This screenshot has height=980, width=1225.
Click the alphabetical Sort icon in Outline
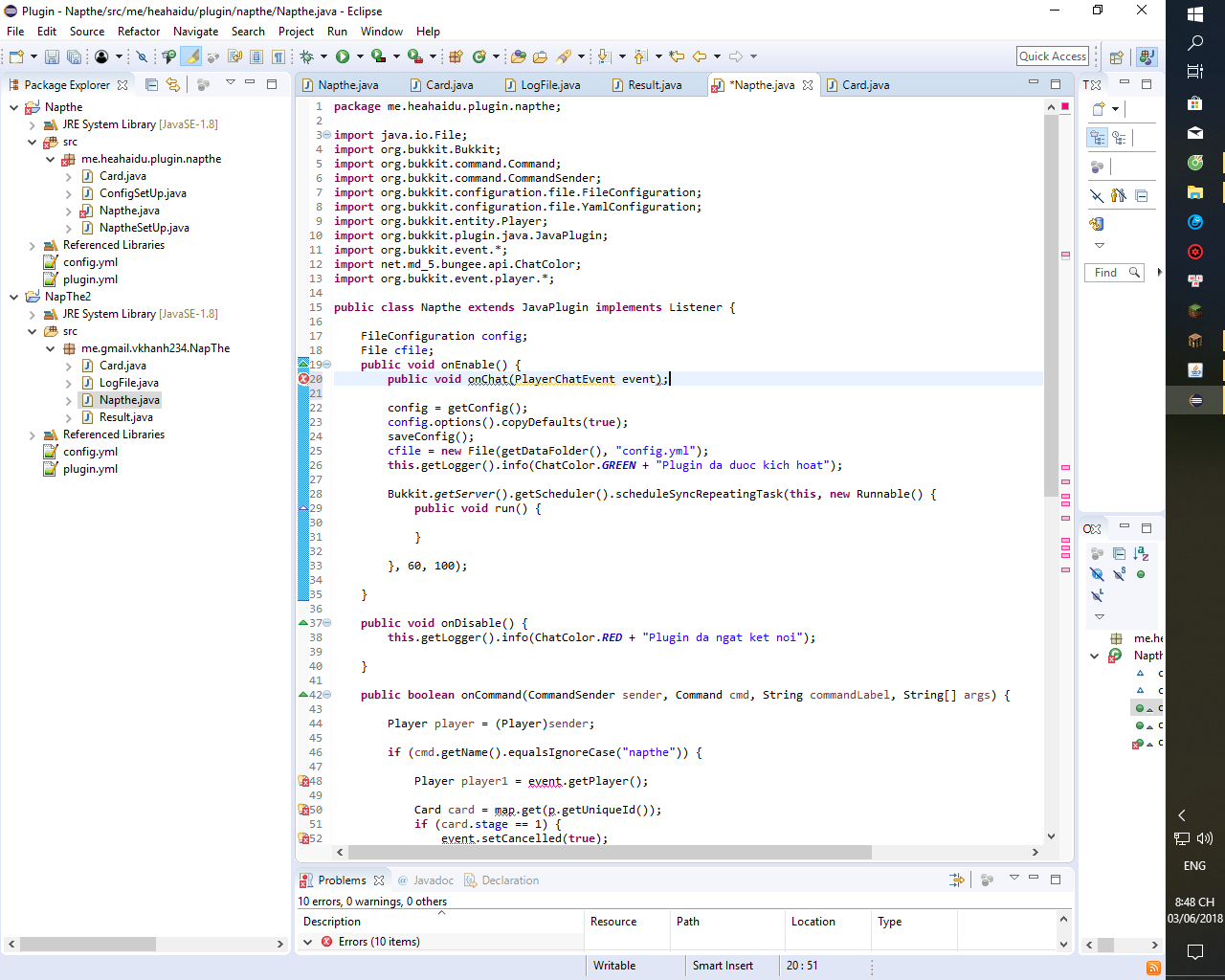pos(1141,553)
